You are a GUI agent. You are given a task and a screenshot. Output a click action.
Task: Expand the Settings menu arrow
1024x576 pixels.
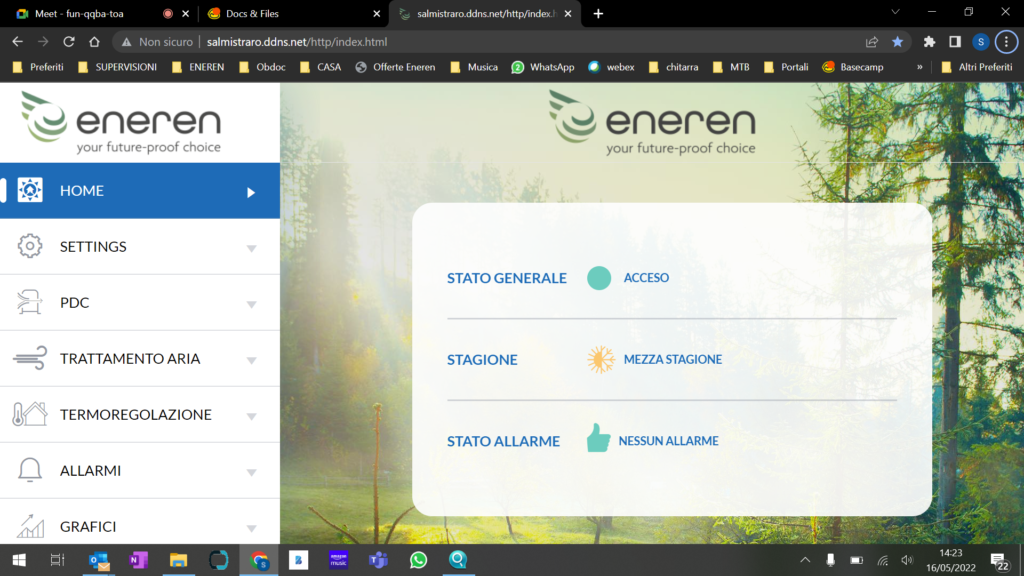[251, 248]
